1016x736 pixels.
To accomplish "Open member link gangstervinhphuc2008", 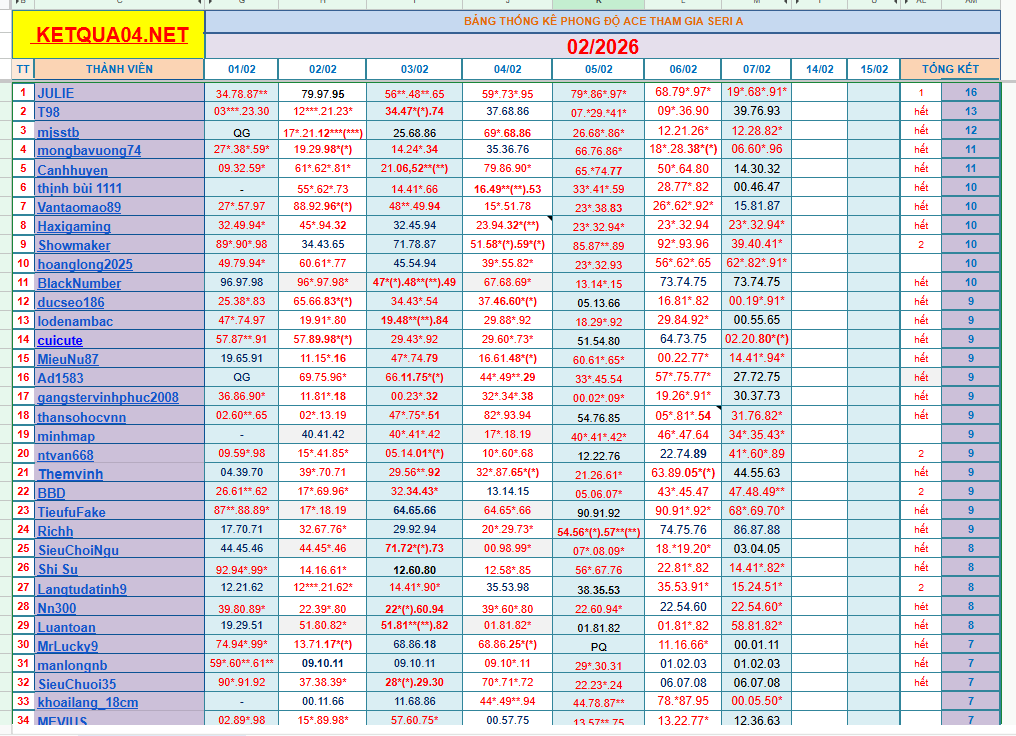I will tap(108, 397).
